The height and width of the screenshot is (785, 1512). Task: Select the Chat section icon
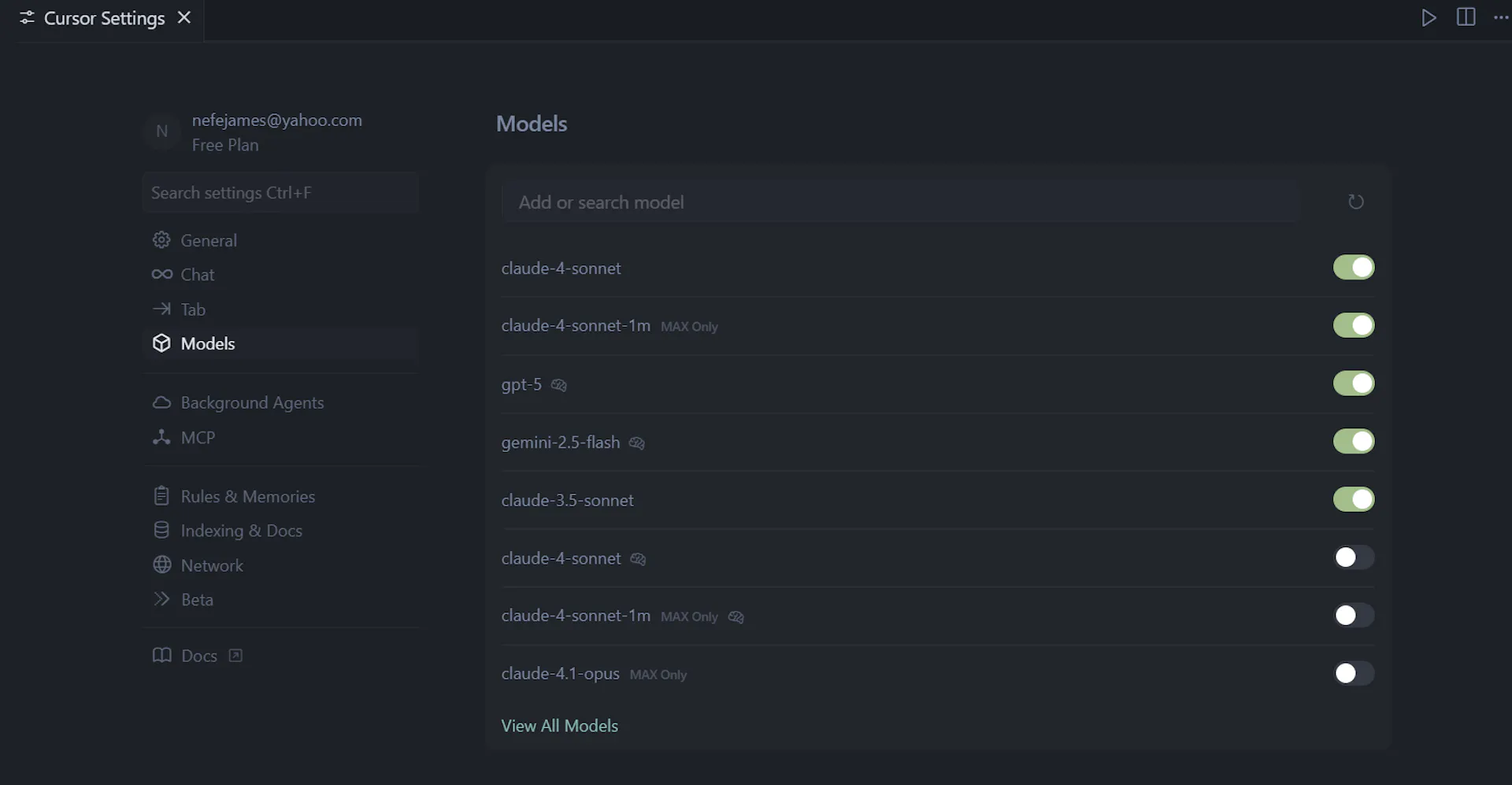coord(161,274)
